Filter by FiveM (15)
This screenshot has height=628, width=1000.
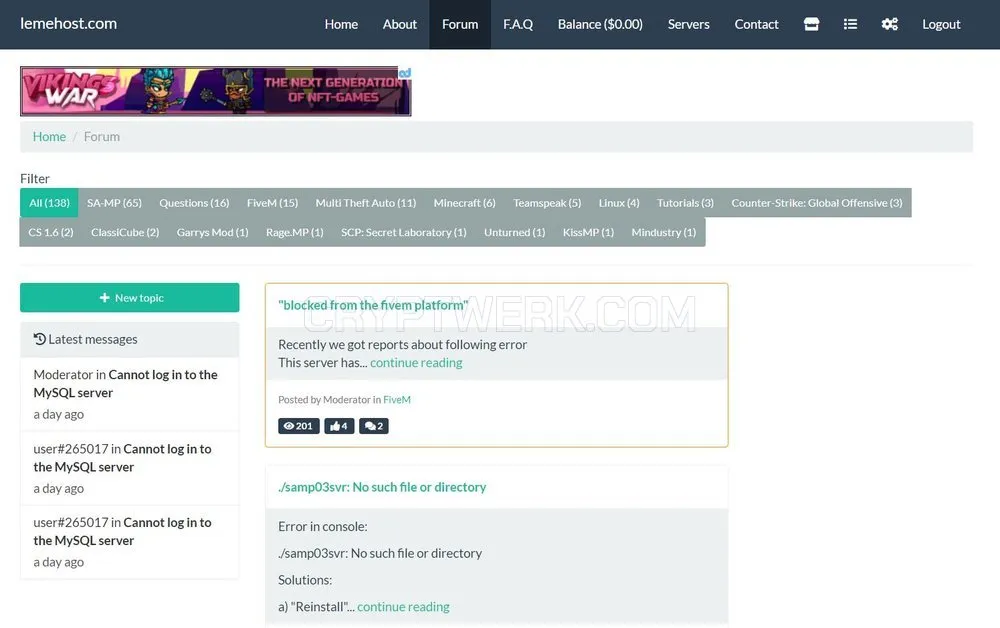pos(272,203)
